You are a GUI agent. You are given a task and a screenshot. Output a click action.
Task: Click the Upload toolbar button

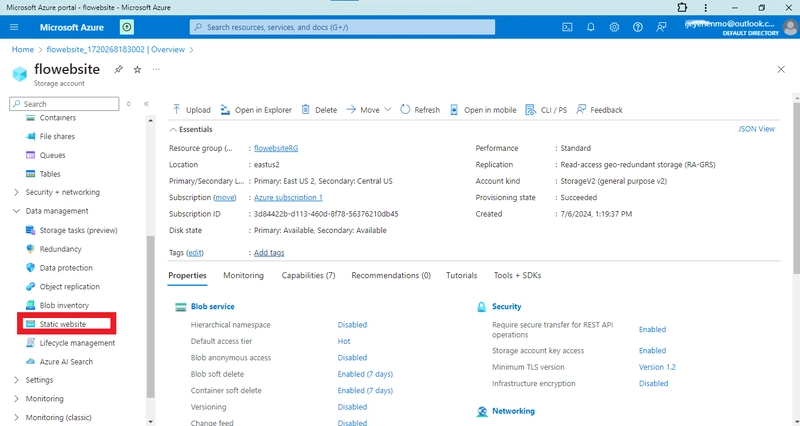click(191, 110)
